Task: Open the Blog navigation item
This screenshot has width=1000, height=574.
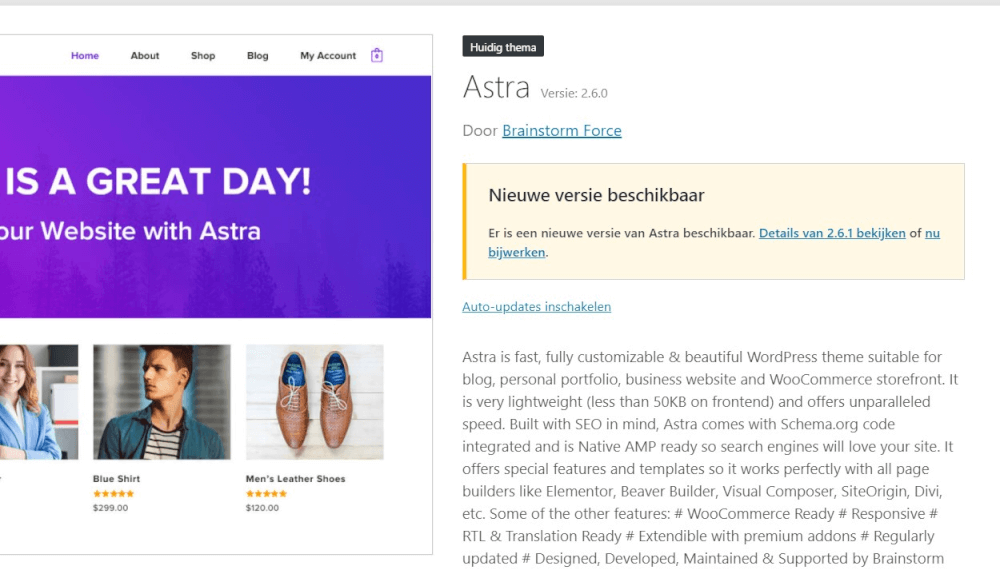Action: 258,55
